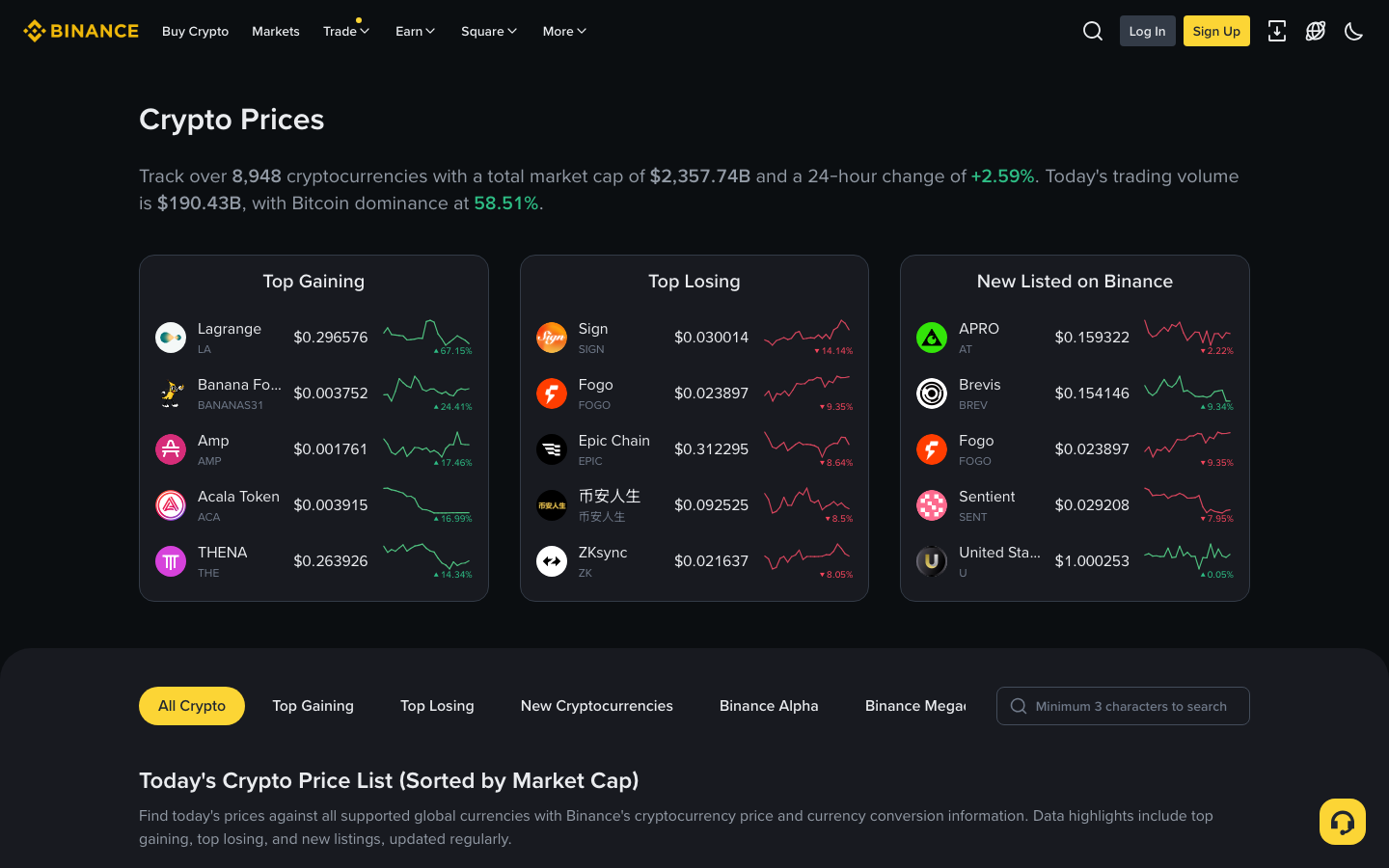Open the support chat icon
The height and width of the screenshot is (868, 1389).
[x=1342, y=821]
